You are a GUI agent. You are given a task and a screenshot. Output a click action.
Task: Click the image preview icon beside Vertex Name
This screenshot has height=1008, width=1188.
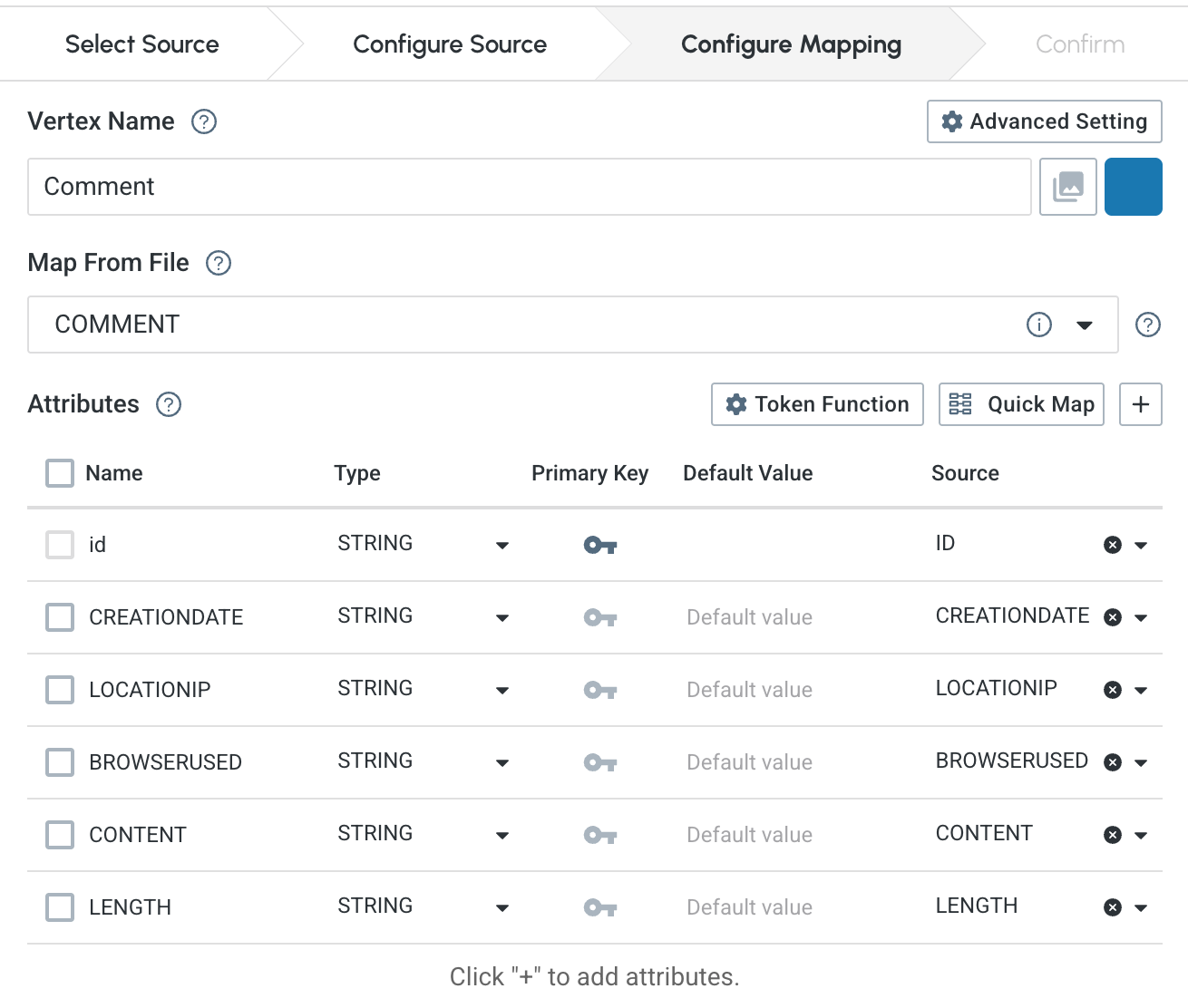tap(1068, 187)
